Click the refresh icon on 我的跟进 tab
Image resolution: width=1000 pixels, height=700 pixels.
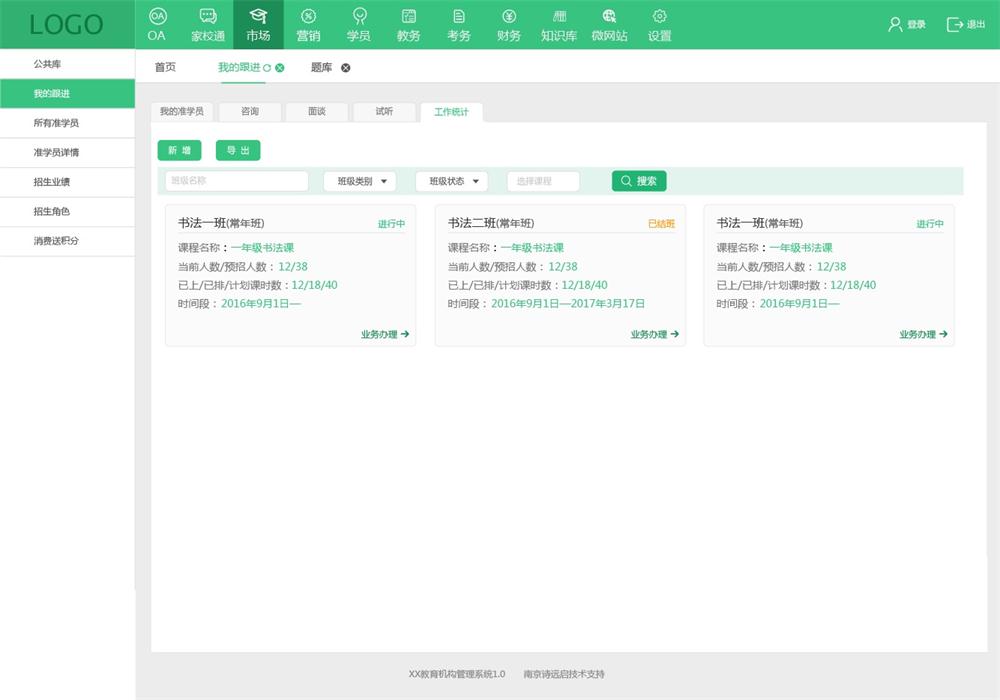(267, 68)
